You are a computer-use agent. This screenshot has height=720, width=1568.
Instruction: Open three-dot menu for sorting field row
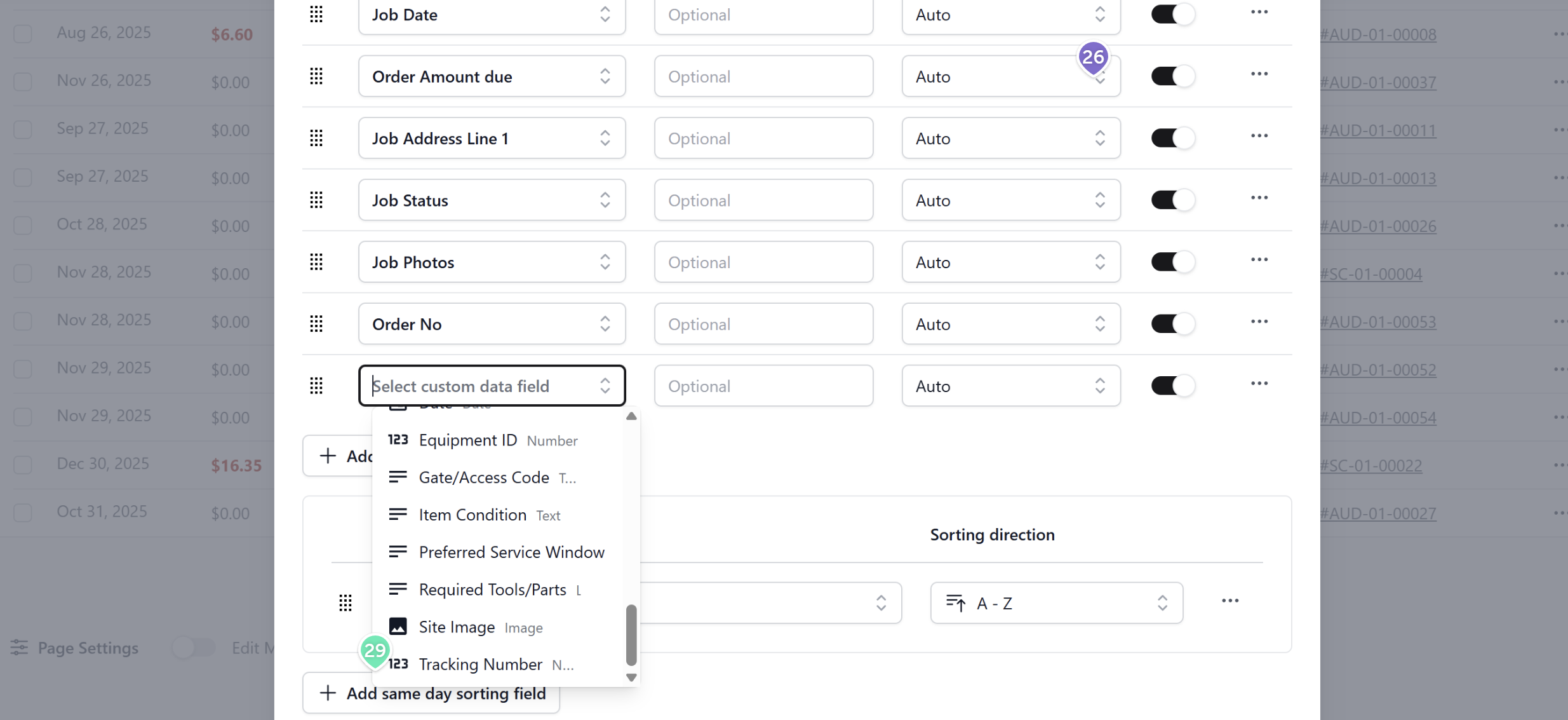1230,601
